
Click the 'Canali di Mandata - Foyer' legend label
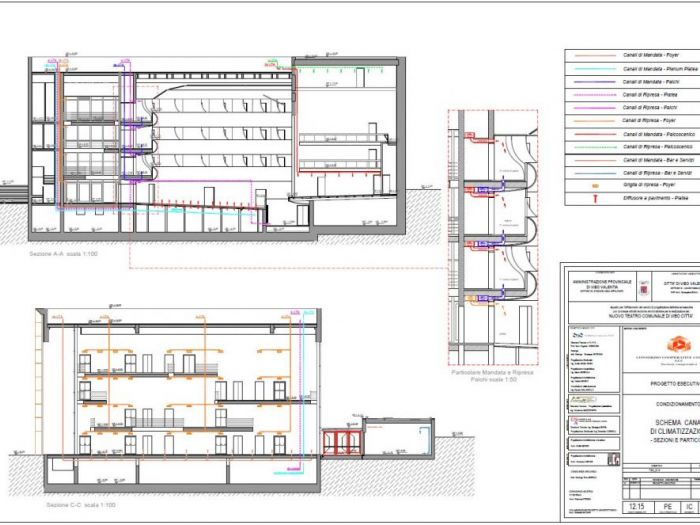click(x=651, y=55)
